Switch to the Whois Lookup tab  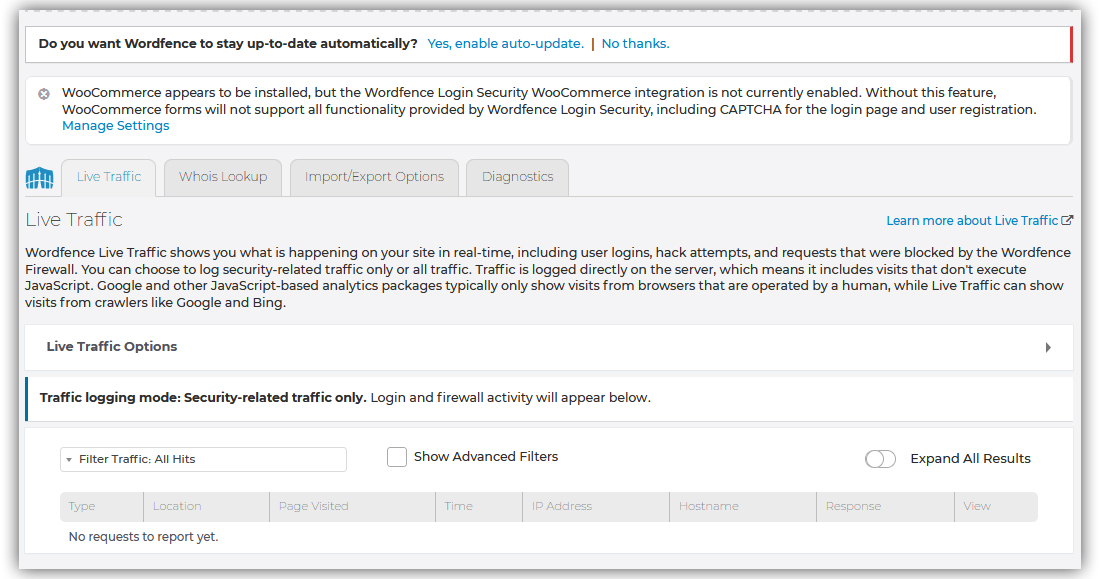click(x=223, y=177)
